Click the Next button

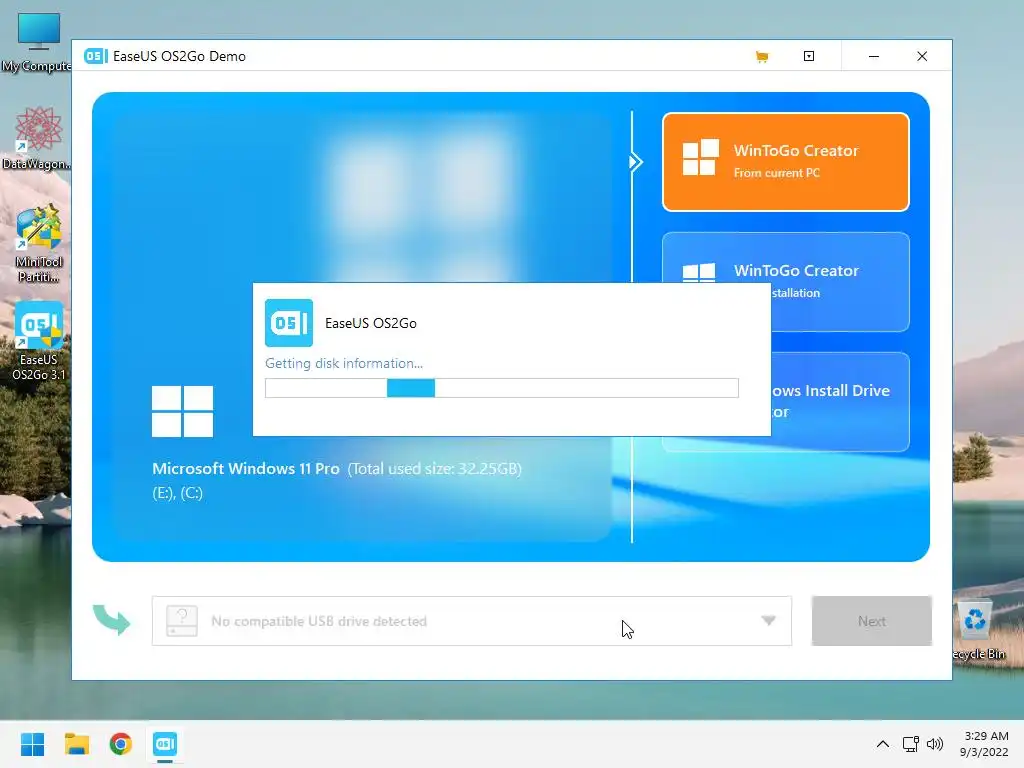[x=871, y=621]
